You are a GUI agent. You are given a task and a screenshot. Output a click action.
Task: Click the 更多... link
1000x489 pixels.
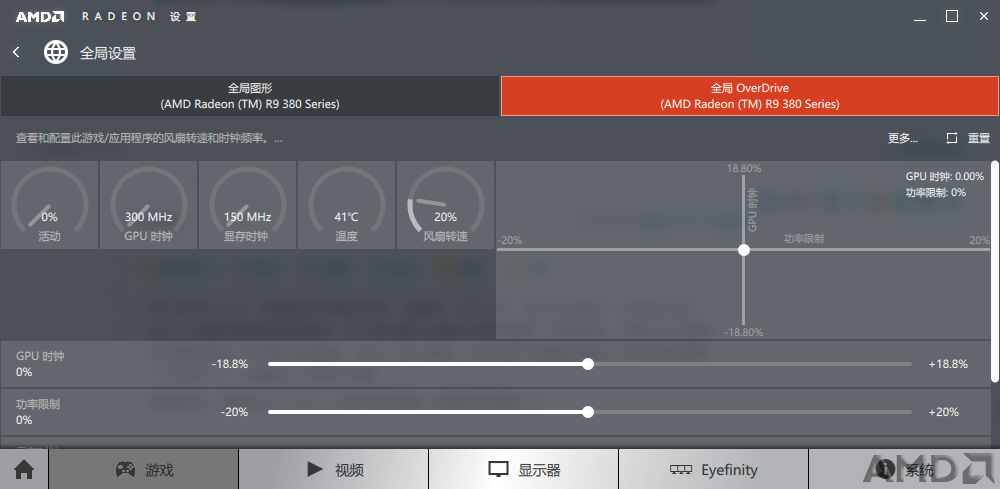[x=903, y=138]
